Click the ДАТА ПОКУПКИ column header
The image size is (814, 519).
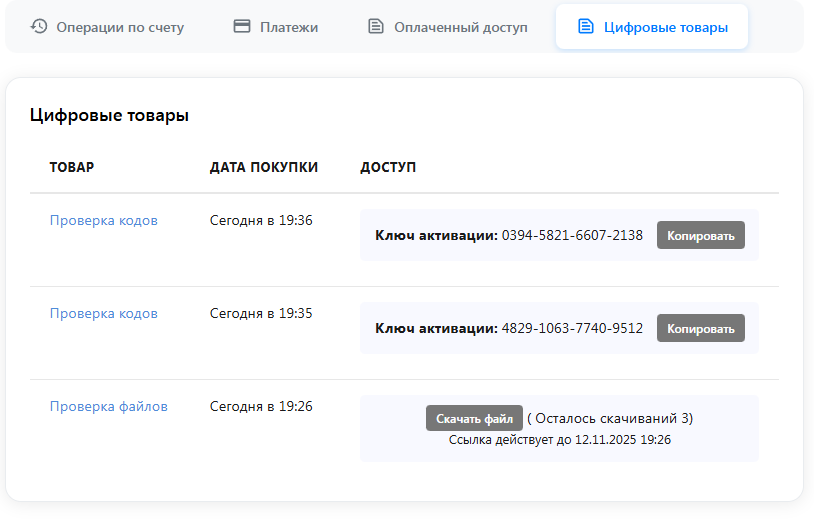[x=264, y=167]
